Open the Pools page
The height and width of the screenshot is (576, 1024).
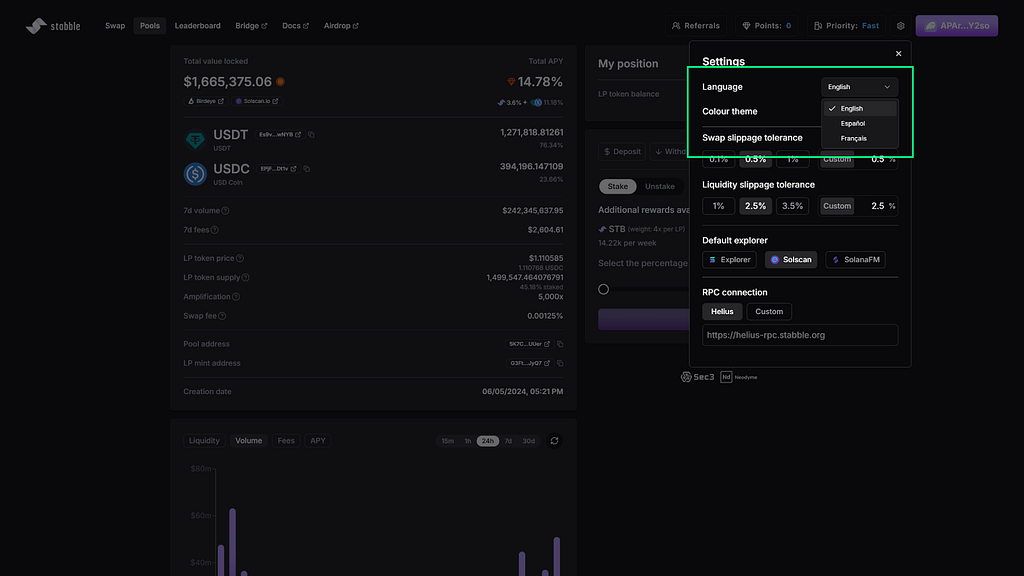coord(150,25)
